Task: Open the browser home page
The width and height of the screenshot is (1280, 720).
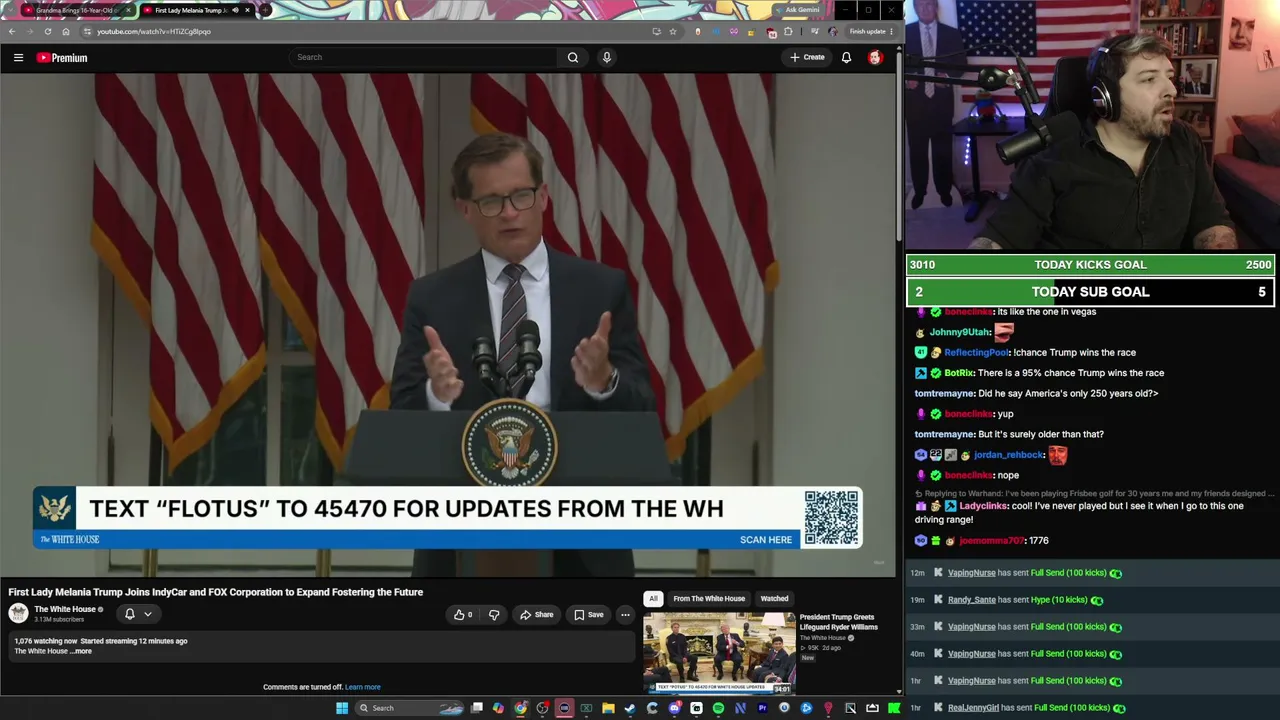Action: pyautogui.click(x=66, y=31)
